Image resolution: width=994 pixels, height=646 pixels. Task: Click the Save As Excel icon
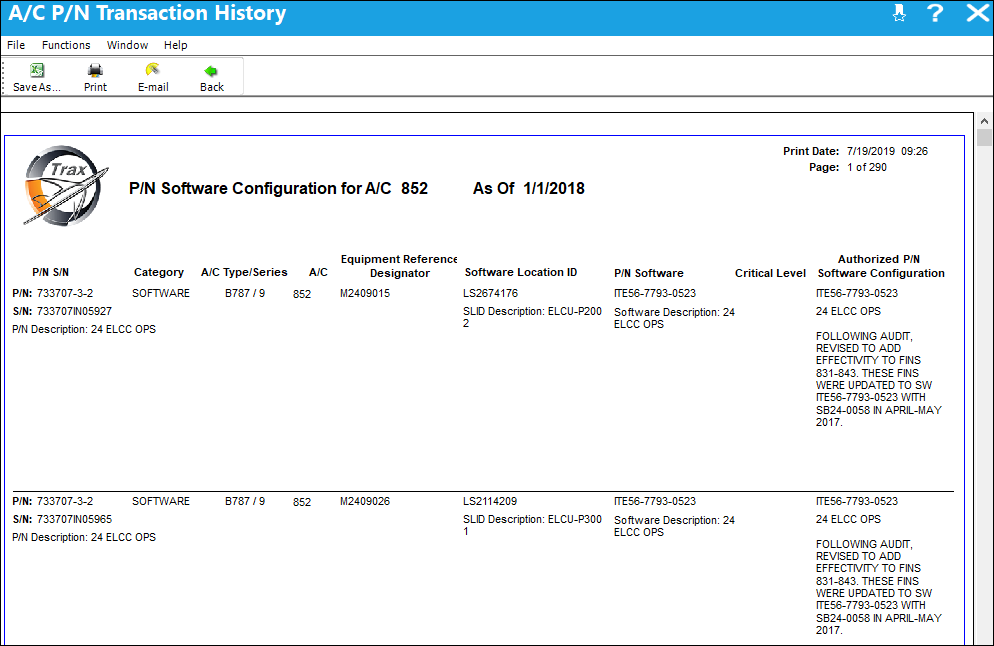pyautogui.click(x=37, y=70)
